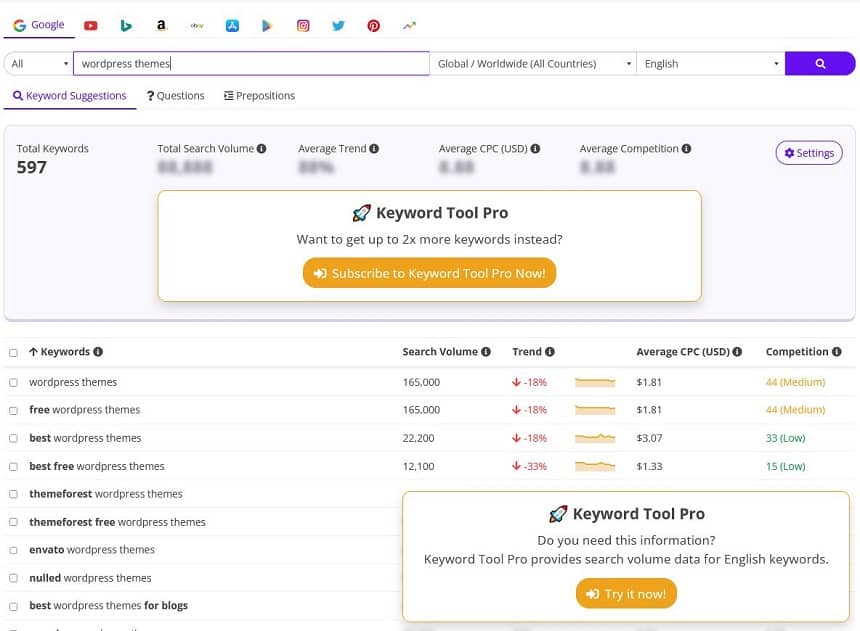
Task: Click the '22,200' search volume value
Action: 418,438
